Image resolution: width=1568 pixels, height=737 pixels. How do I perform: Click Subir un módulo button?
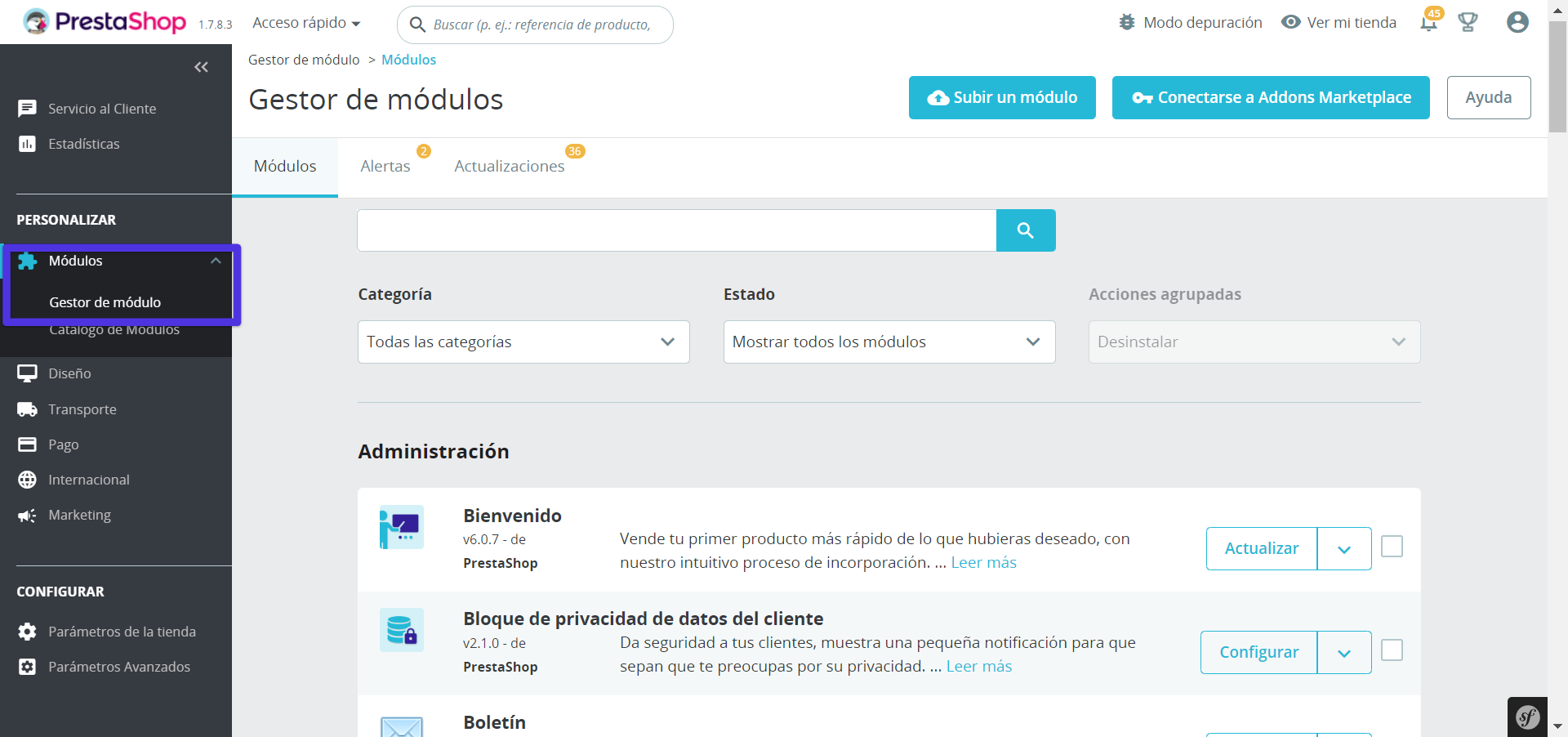click(x=1002, y=98)
